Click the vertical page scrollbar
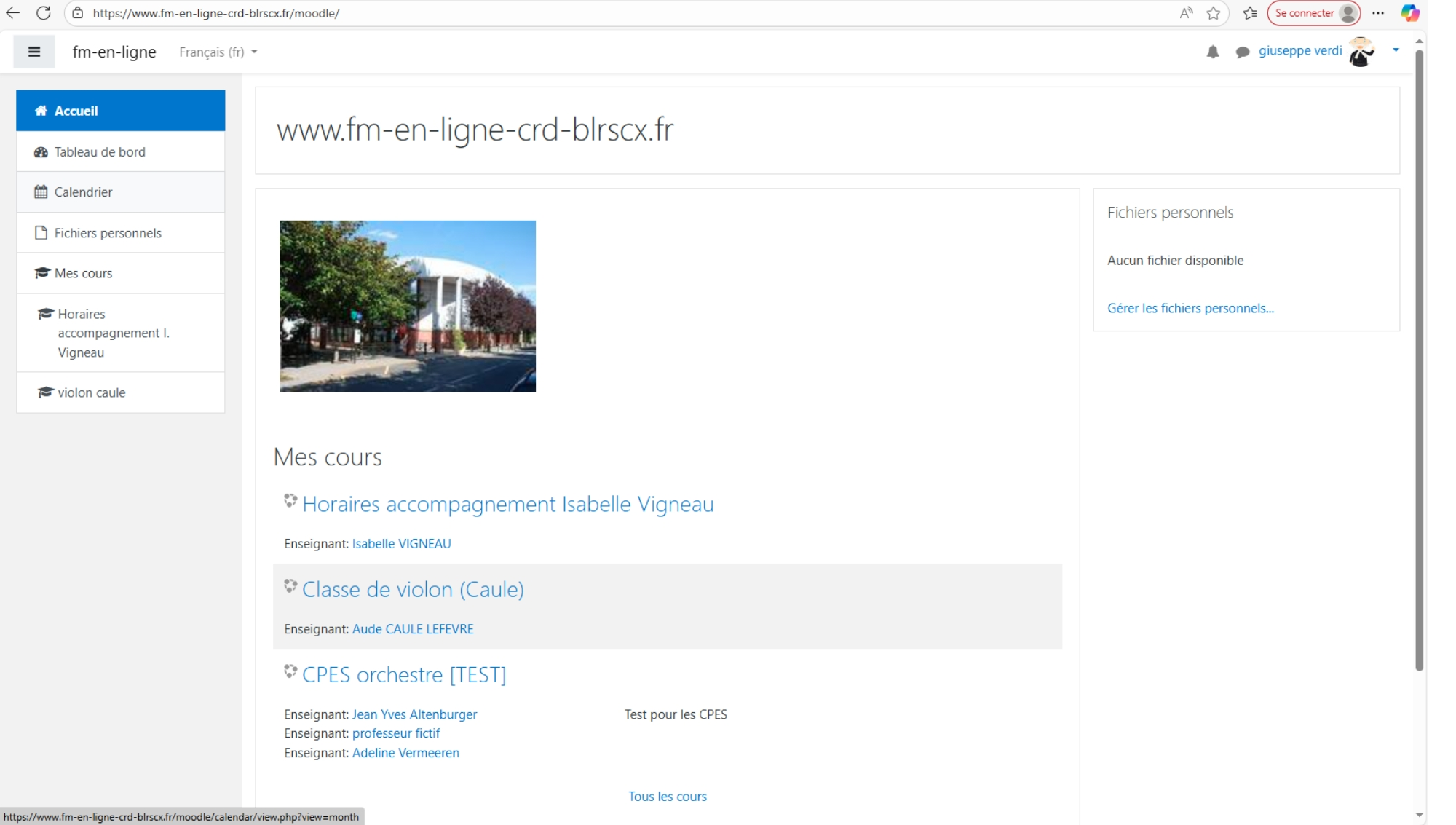The height and width of the screenshot is (825, 1456). coord(1418,364)
